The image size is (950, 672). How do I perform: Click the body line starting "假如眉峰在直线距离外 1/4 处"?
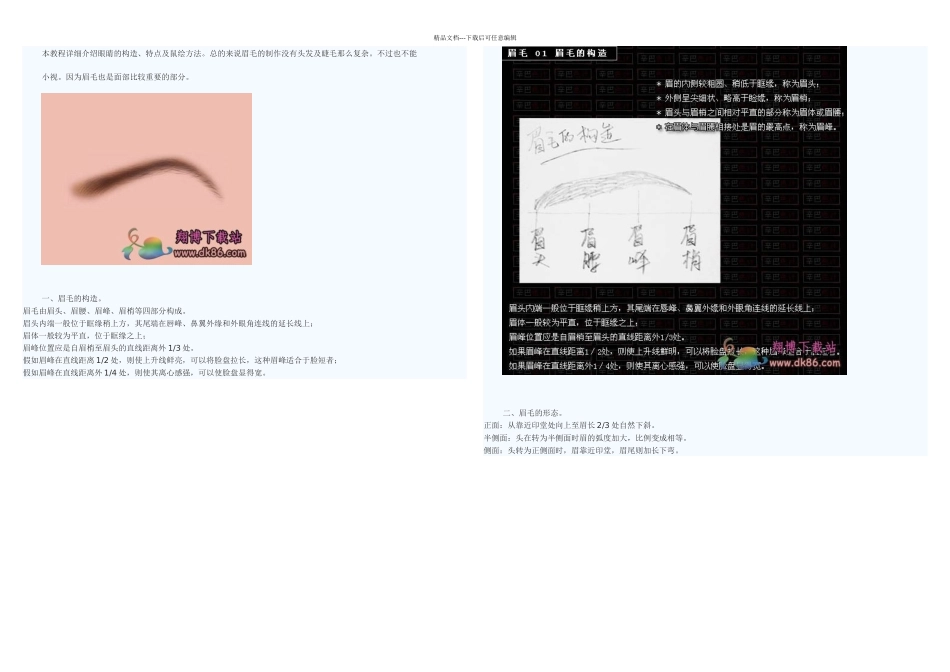145,373
